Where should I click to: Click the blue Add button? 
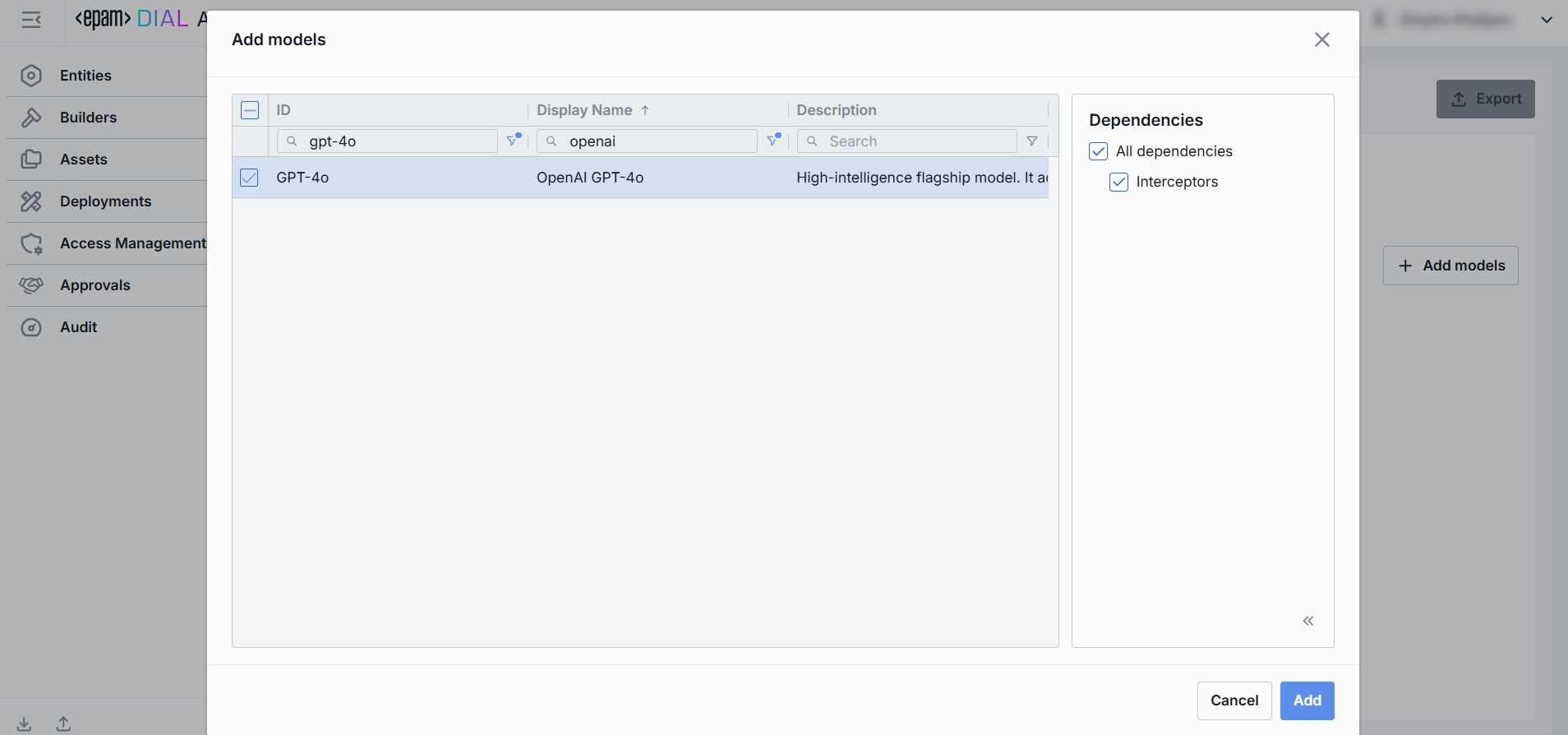click(1307, 700)
